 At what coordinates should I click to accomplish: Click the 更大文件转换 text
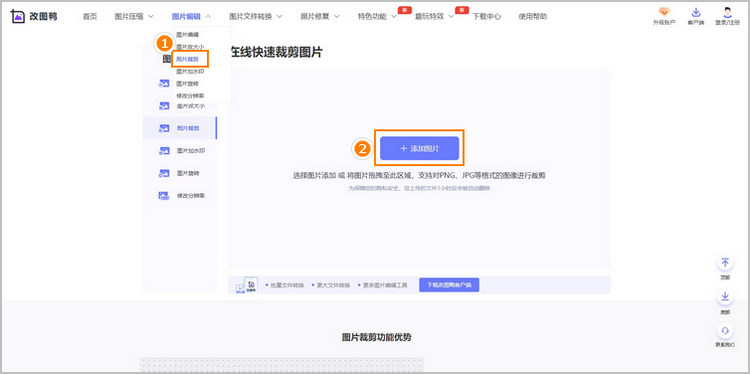pos(334,285)
